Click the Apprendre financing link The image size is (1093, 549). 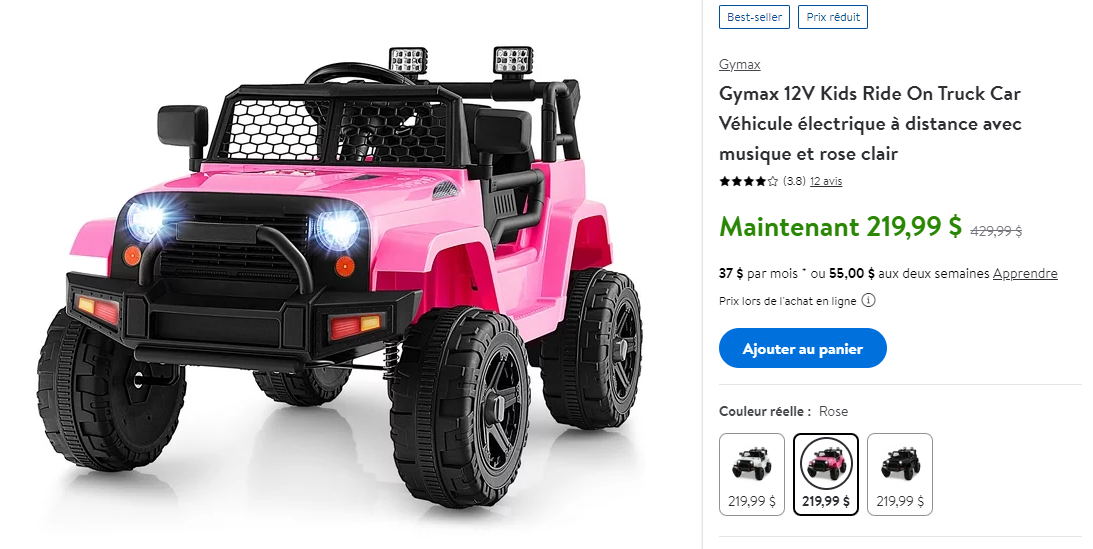(1025, 274)
